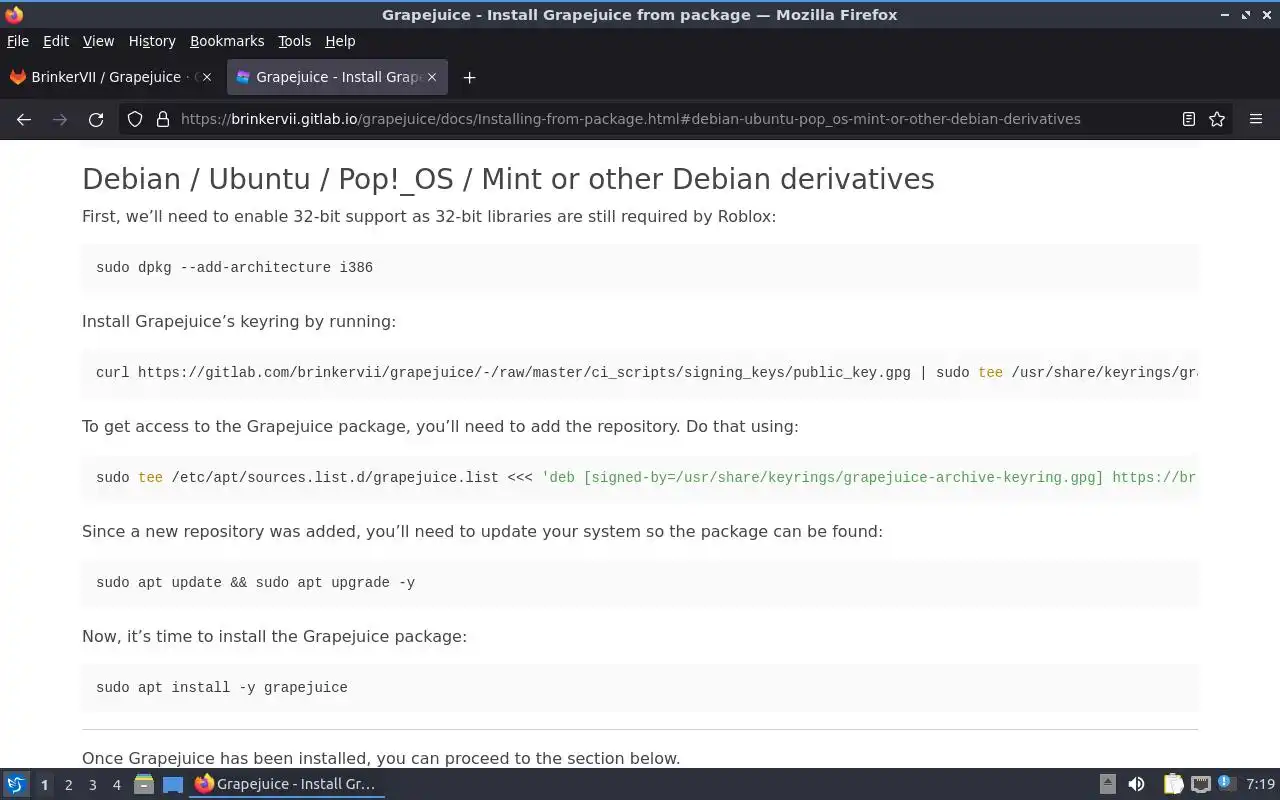The height and width of the screenshot is (800, 1280).
Task: Select the Grapejuice - Install Grapejuice tab
Action: 338,77
